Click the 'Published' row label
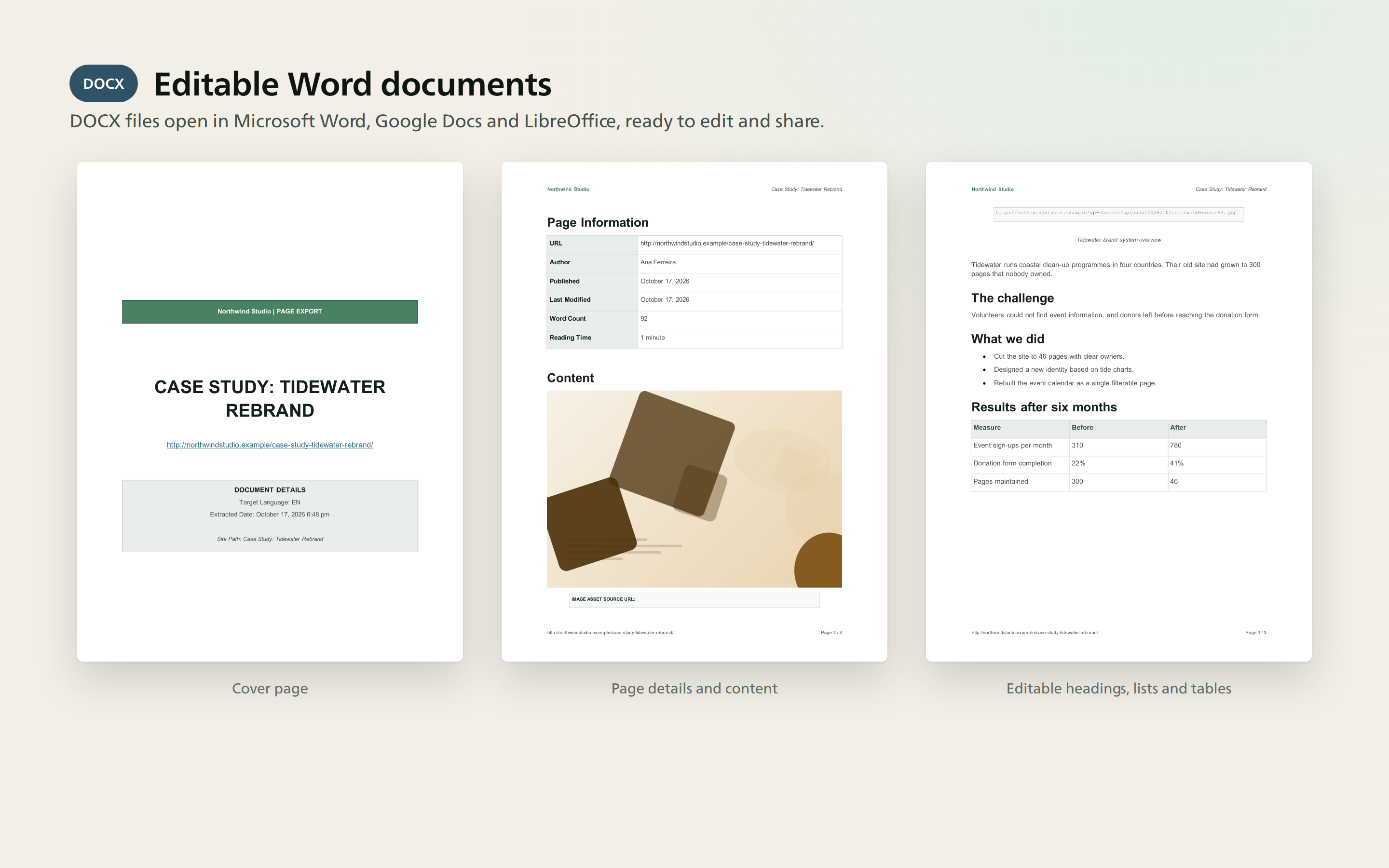The height and width of the screenshot is (868, 1389). [564, 281]
